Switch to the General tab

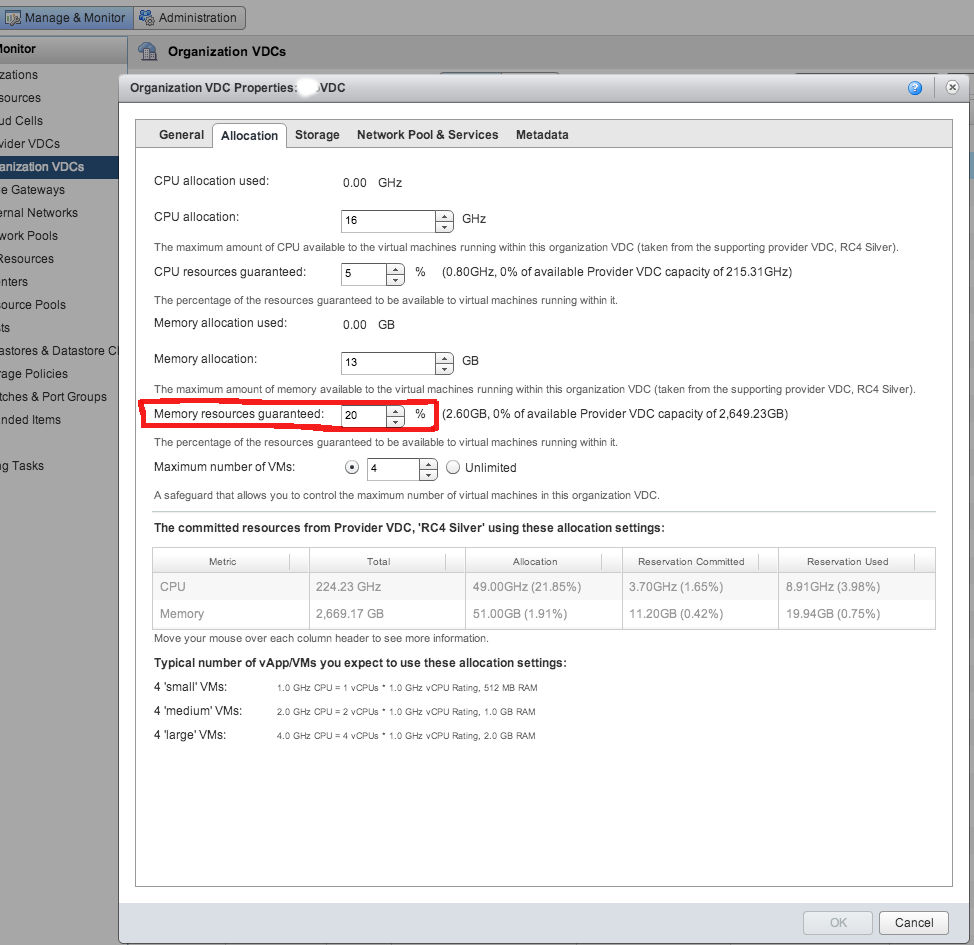click(181, 135)
